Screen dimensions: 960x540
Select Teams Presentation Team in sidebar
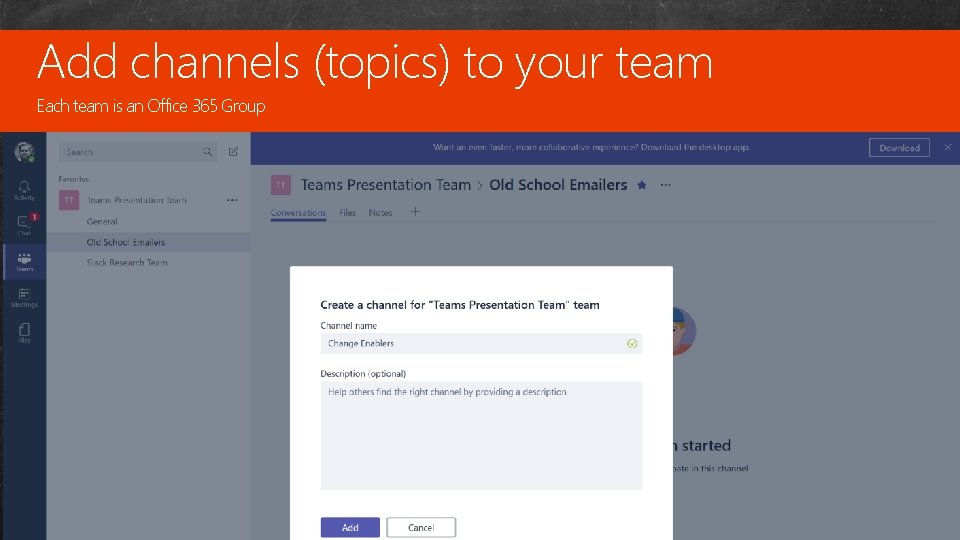[x=137, y=200]
